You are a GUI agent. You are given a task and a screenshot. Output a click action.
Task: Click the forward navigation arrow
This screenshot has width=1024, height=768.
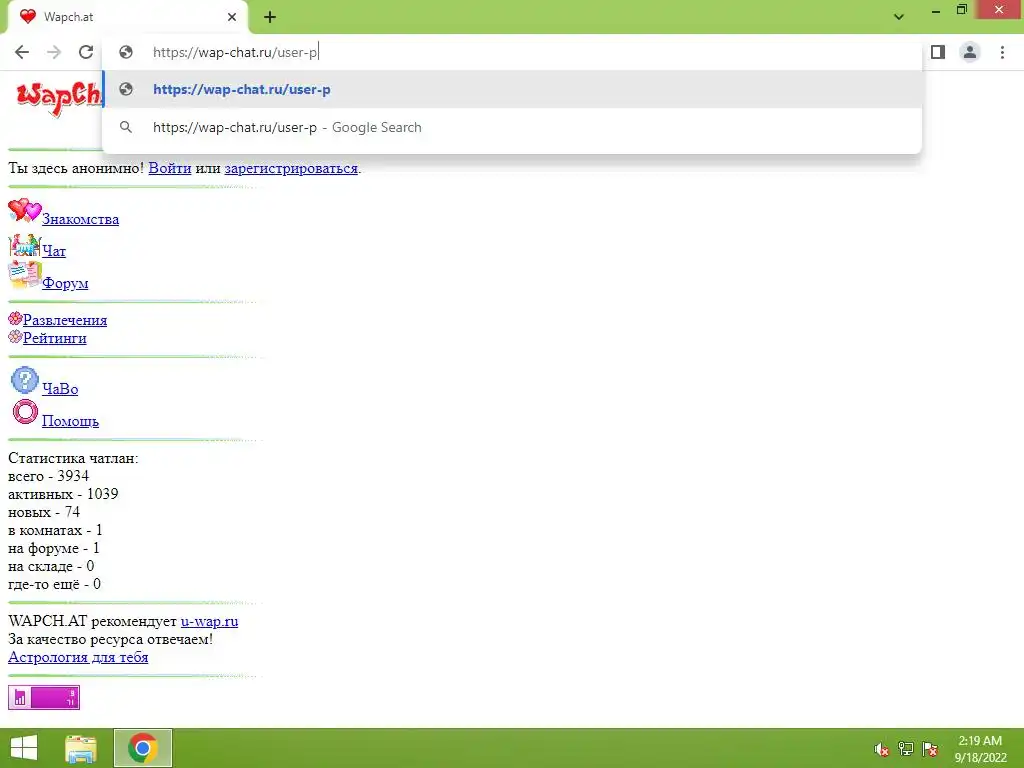click(x=54, y=52)
